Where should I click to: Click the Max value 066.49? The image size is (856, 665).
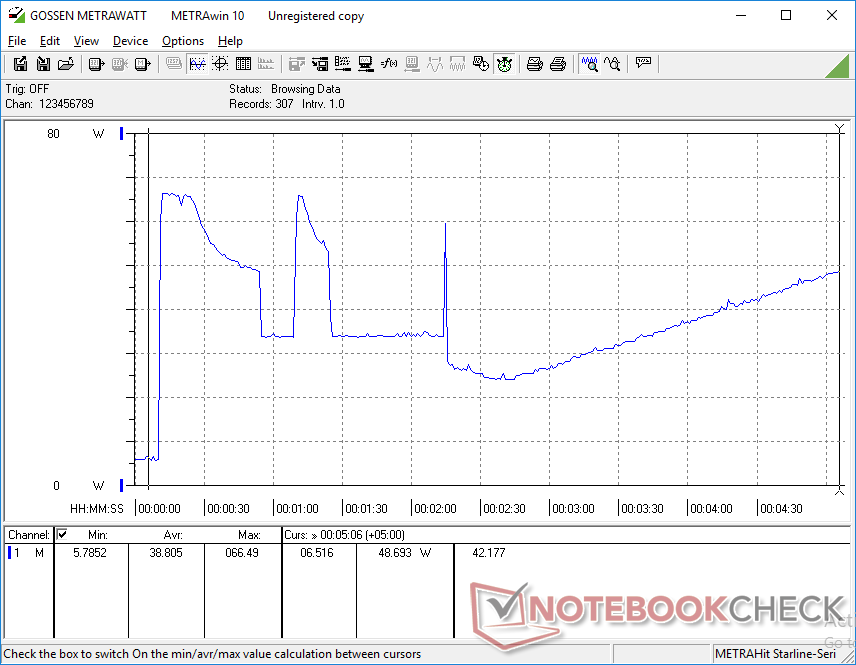pos(242,553)
